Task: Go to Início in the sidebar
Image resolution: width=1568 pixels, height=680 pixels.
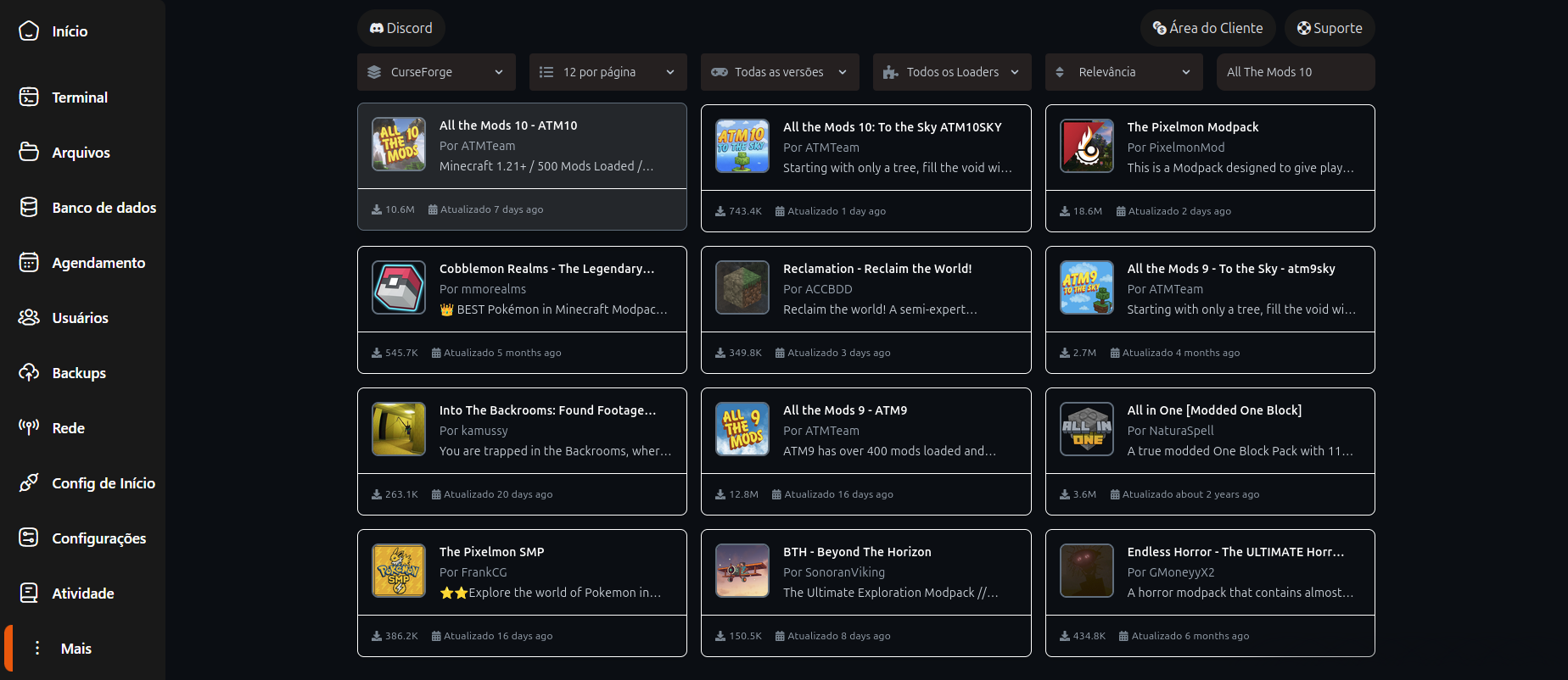Action: point(70,31)
